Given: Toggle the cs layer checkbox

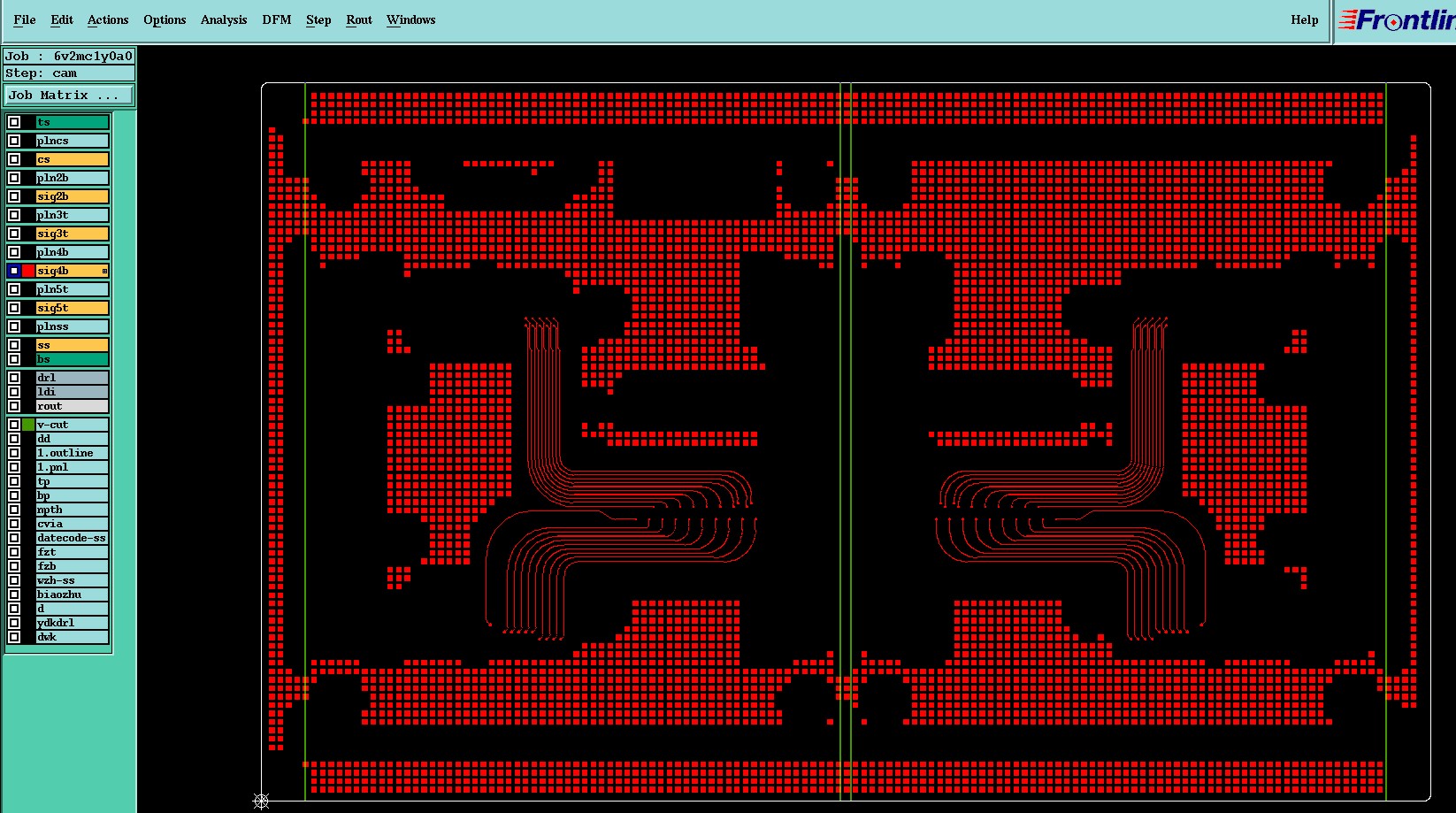Looking at the screenshot, I should click(x=14, y=159).
